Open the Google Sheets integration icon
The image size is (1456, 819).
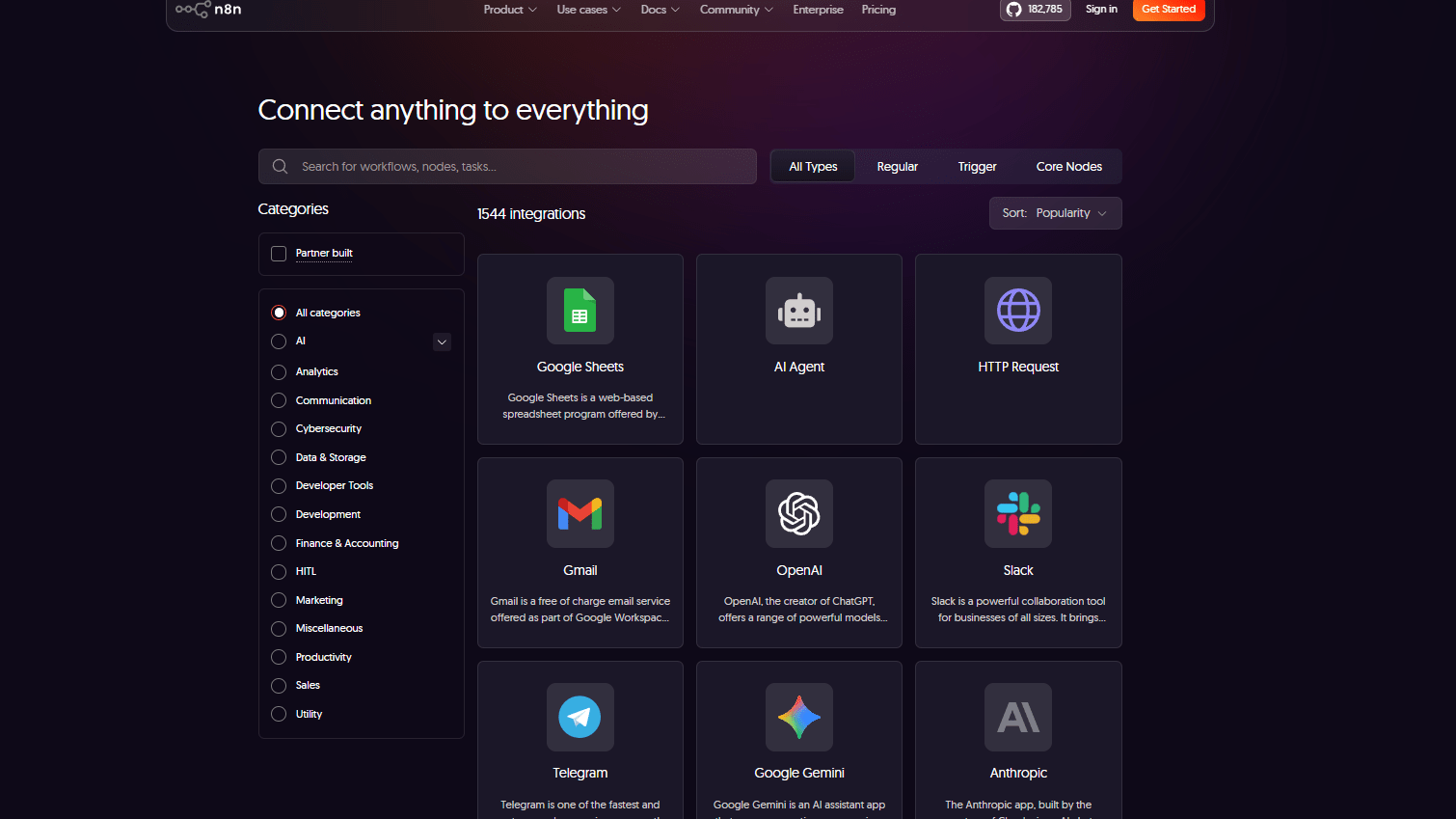click(x=580, y=311)
